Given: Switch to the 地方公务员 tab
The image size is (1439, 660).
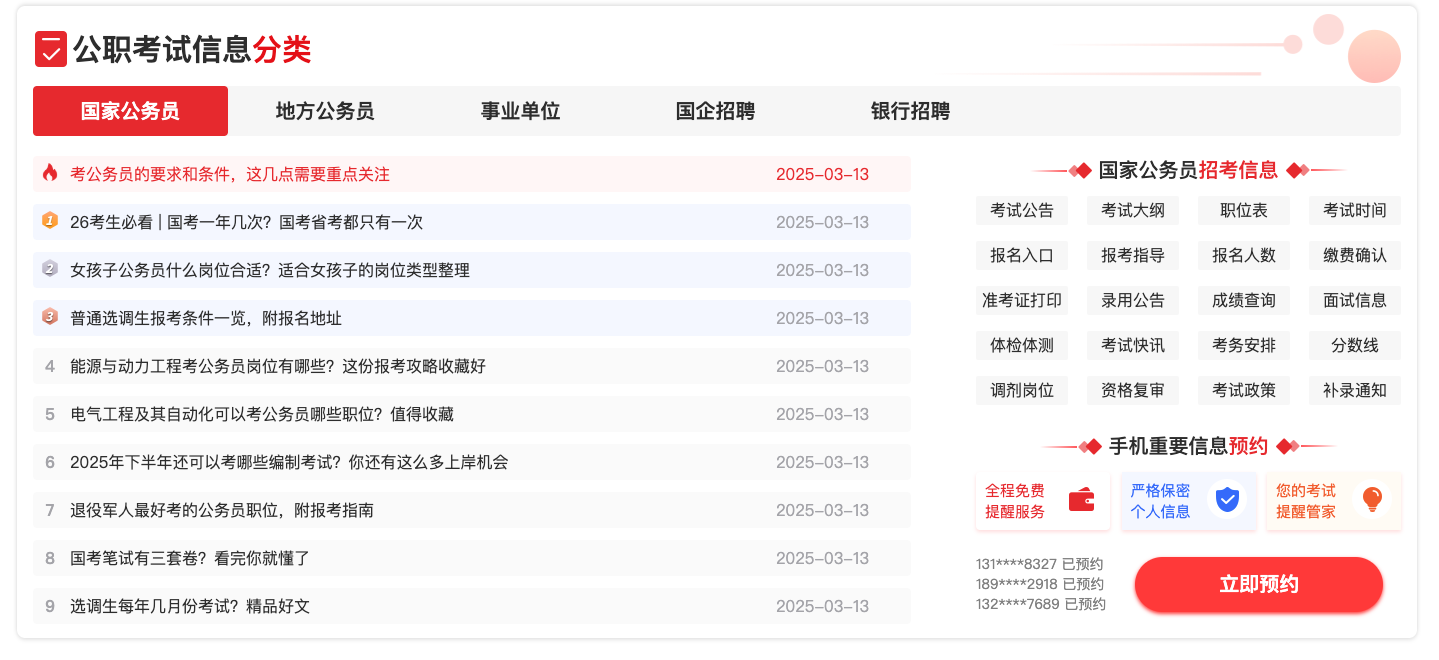Looking at the screenshot, I should pyautogui.click(x=325, y=111).
